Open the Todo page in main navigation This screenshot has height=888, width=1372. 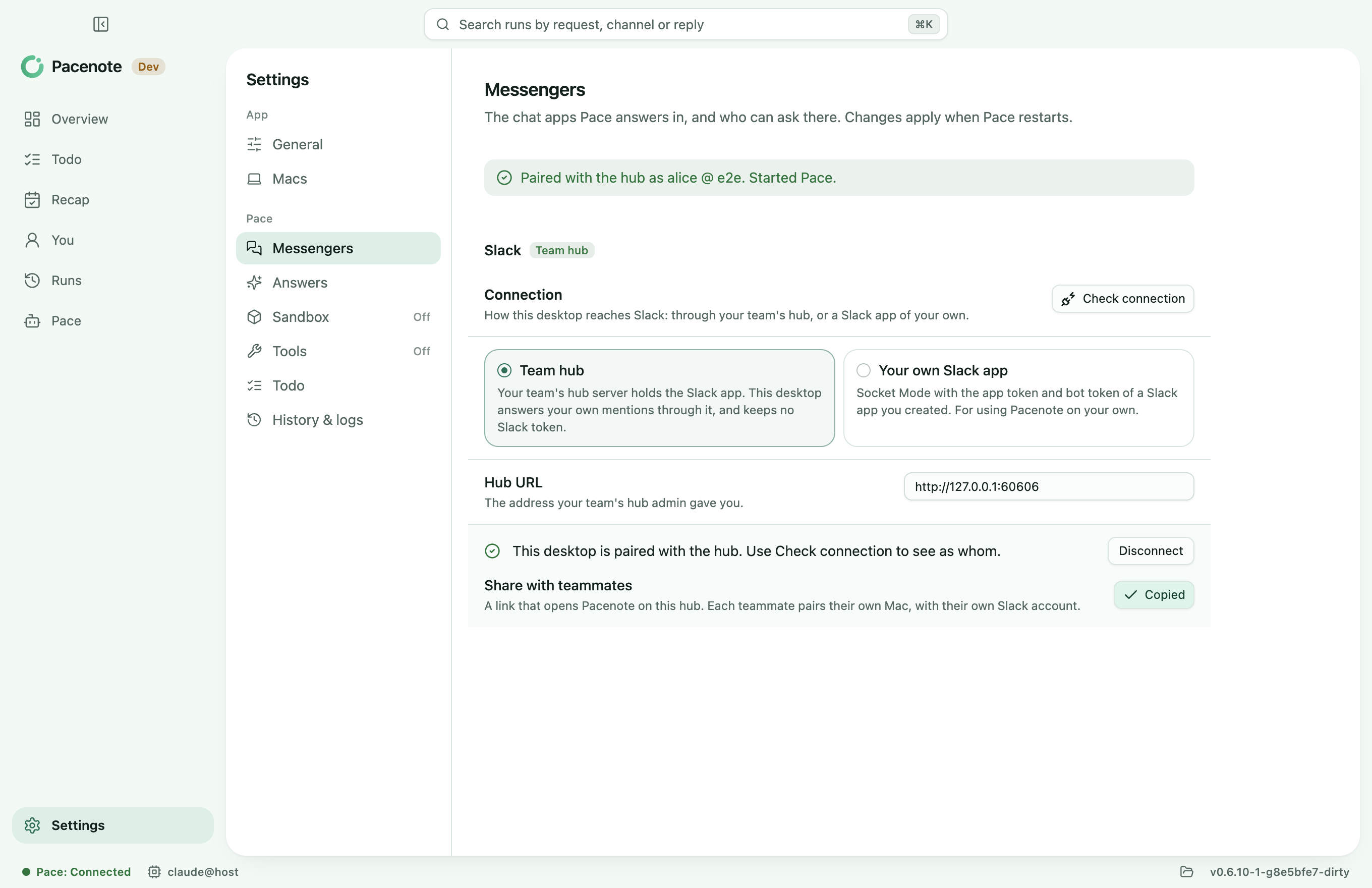(x=113, y=159)
